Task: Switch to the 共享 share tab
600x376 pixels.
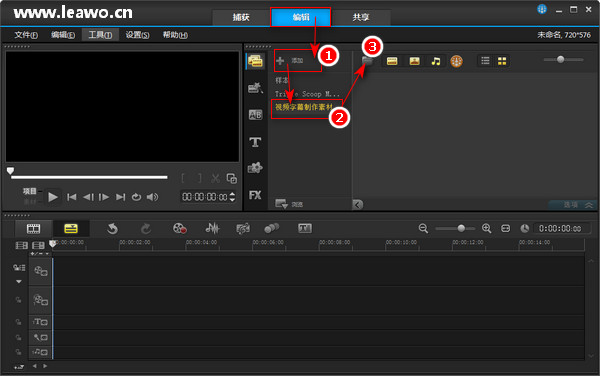Action: click(360, 17)
